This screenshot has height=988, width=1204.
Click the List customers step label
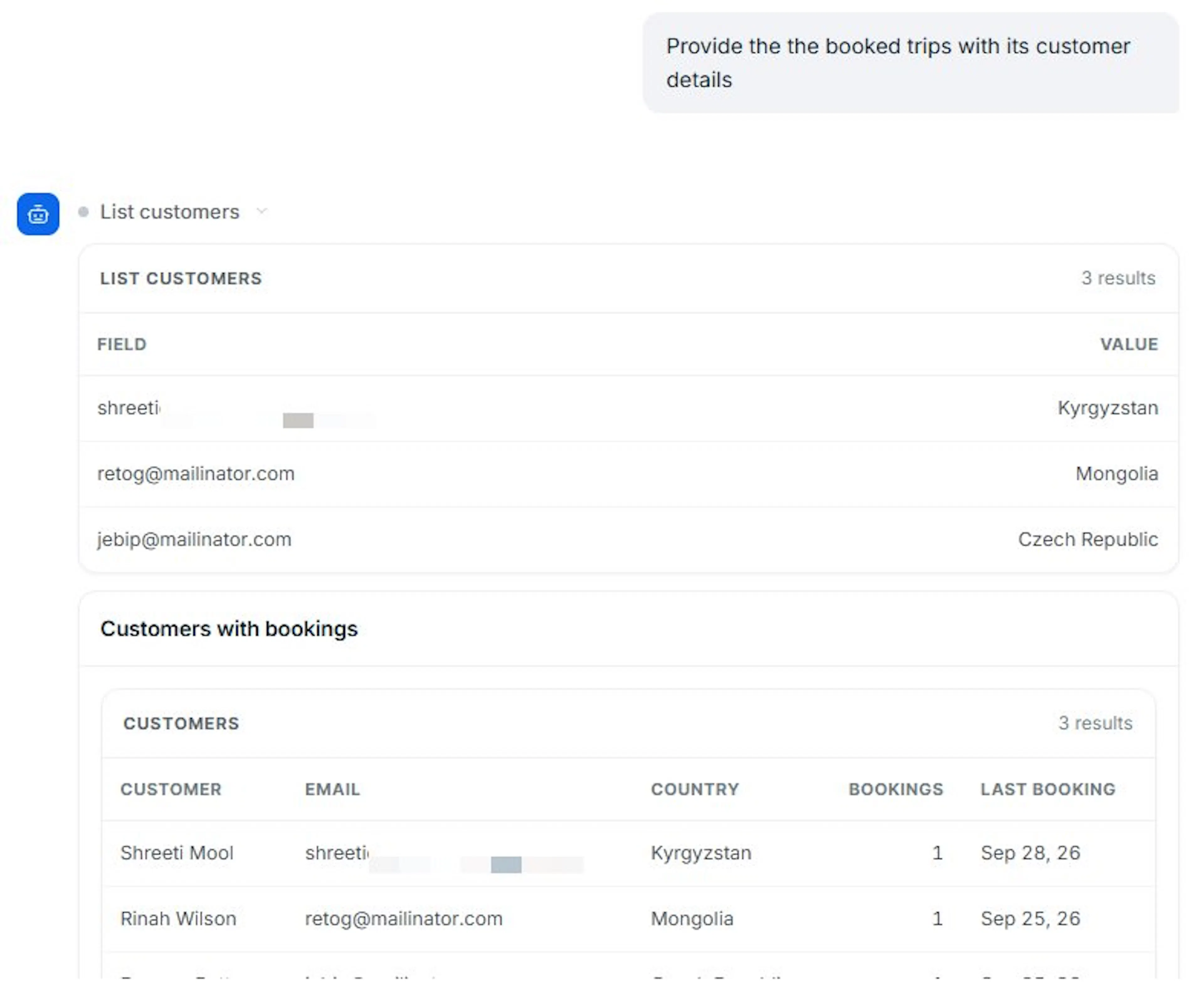[x=170, y=212]
